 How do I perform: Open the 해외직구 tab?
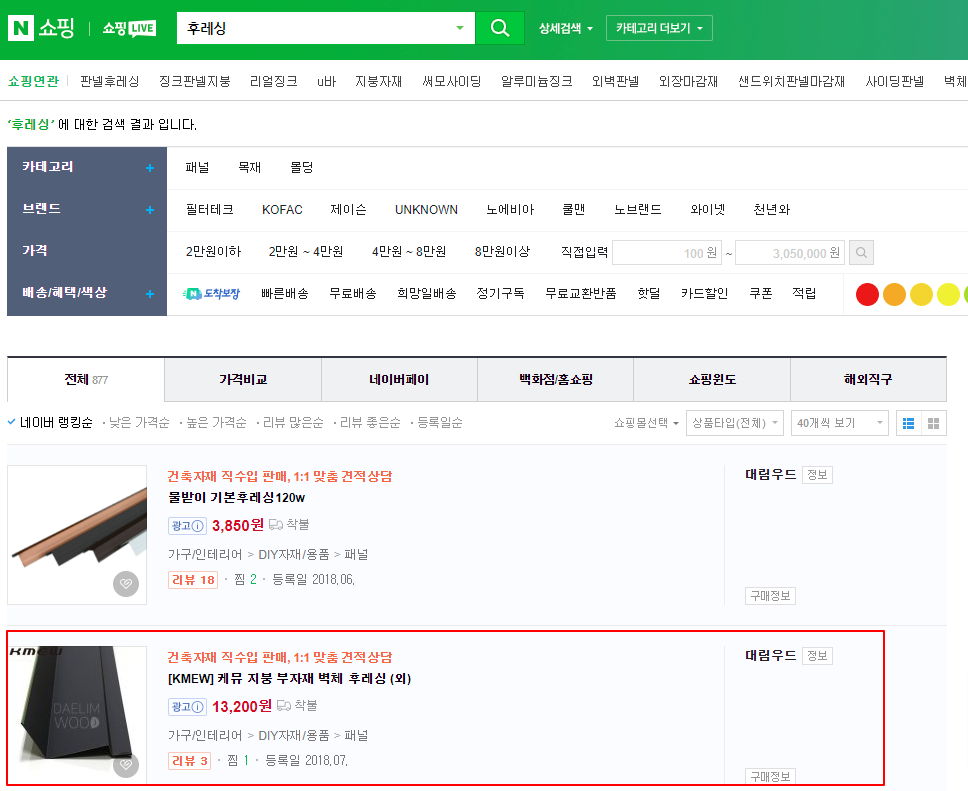click(868, 378)
